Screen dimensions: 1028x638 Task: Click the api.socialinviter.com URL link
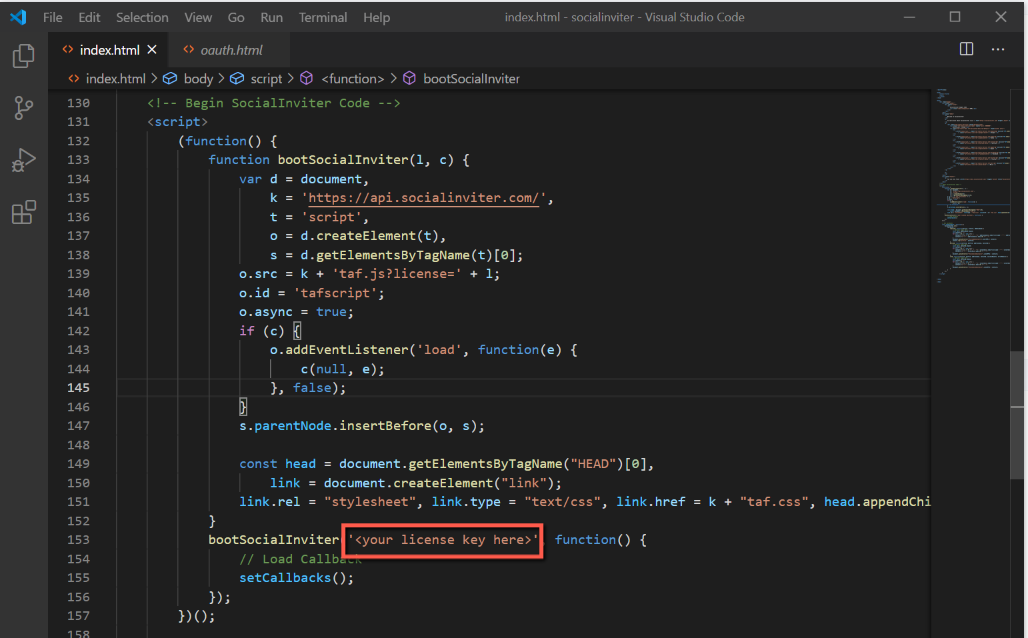(x=426, y=198)
